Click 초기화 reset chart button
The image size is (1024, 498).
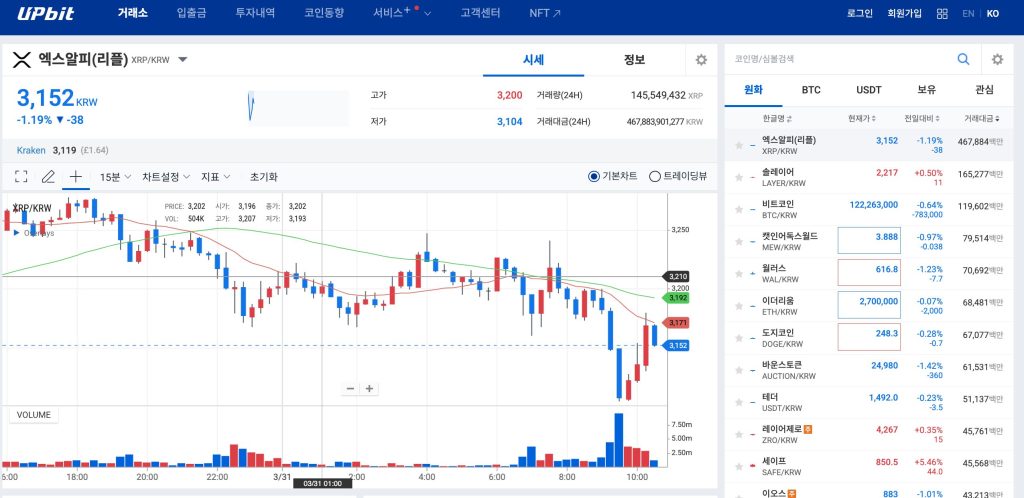pos(263,176)
